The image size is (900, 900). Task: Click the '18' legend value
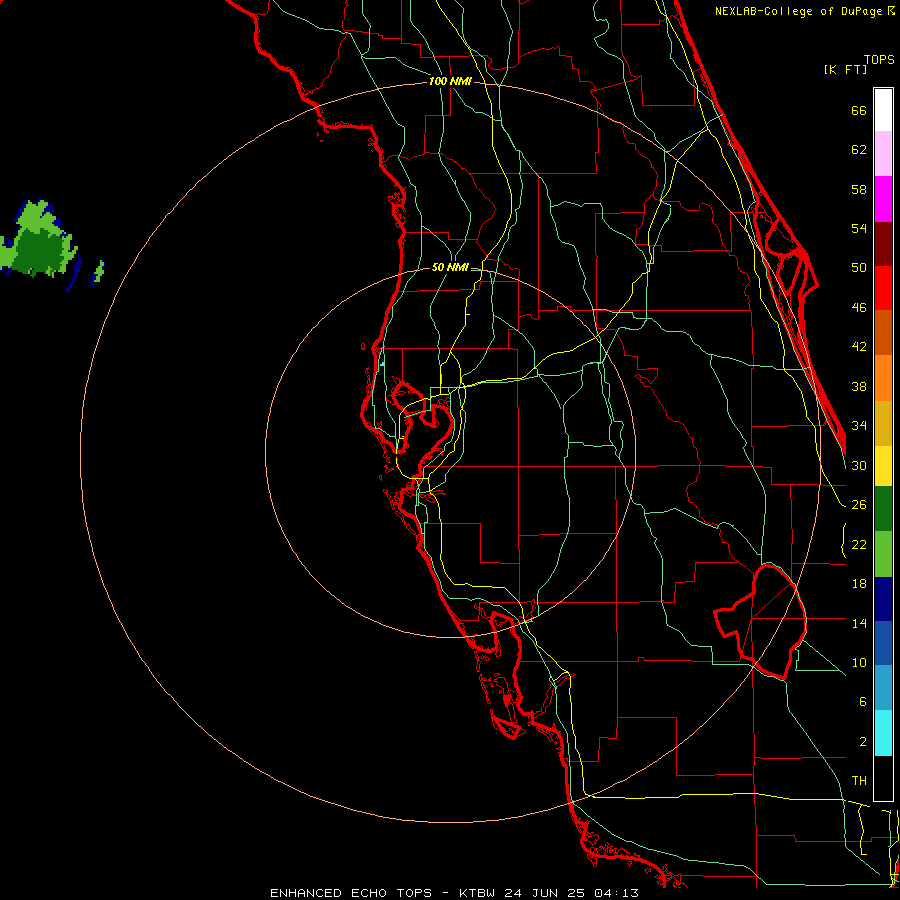point(859,584)
